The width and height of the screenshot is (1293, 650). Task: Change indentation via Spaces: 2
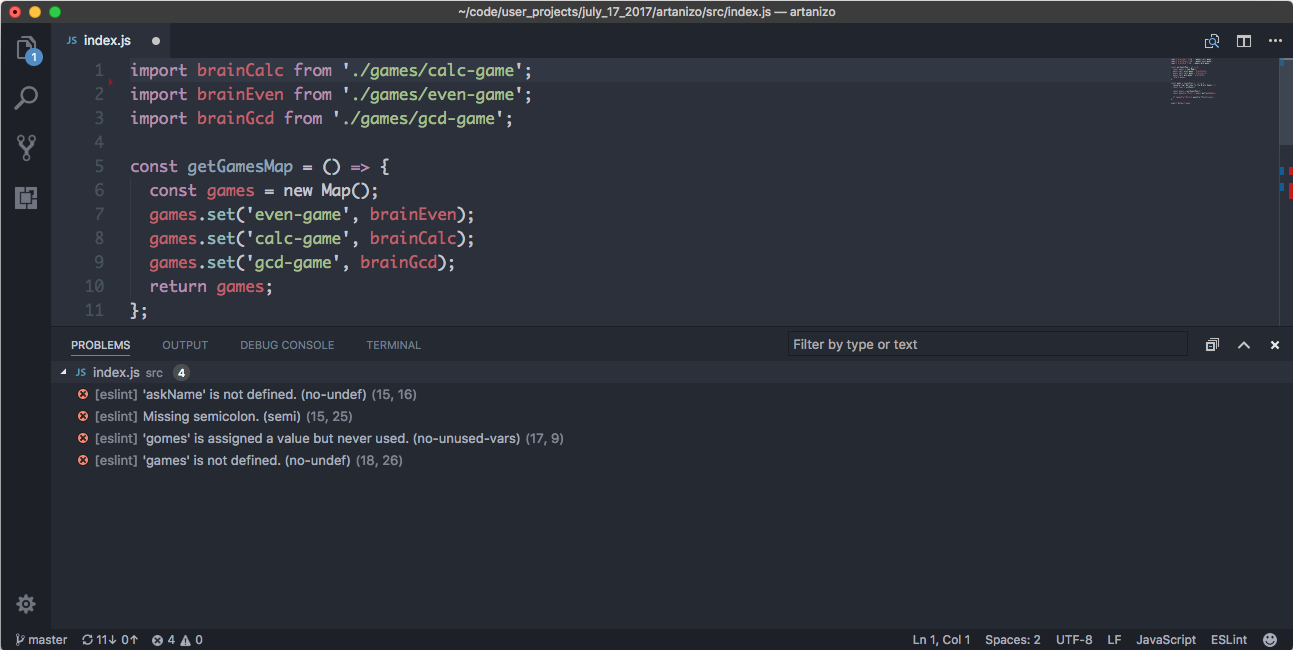pyautogui.click(x=1012, y=639)
